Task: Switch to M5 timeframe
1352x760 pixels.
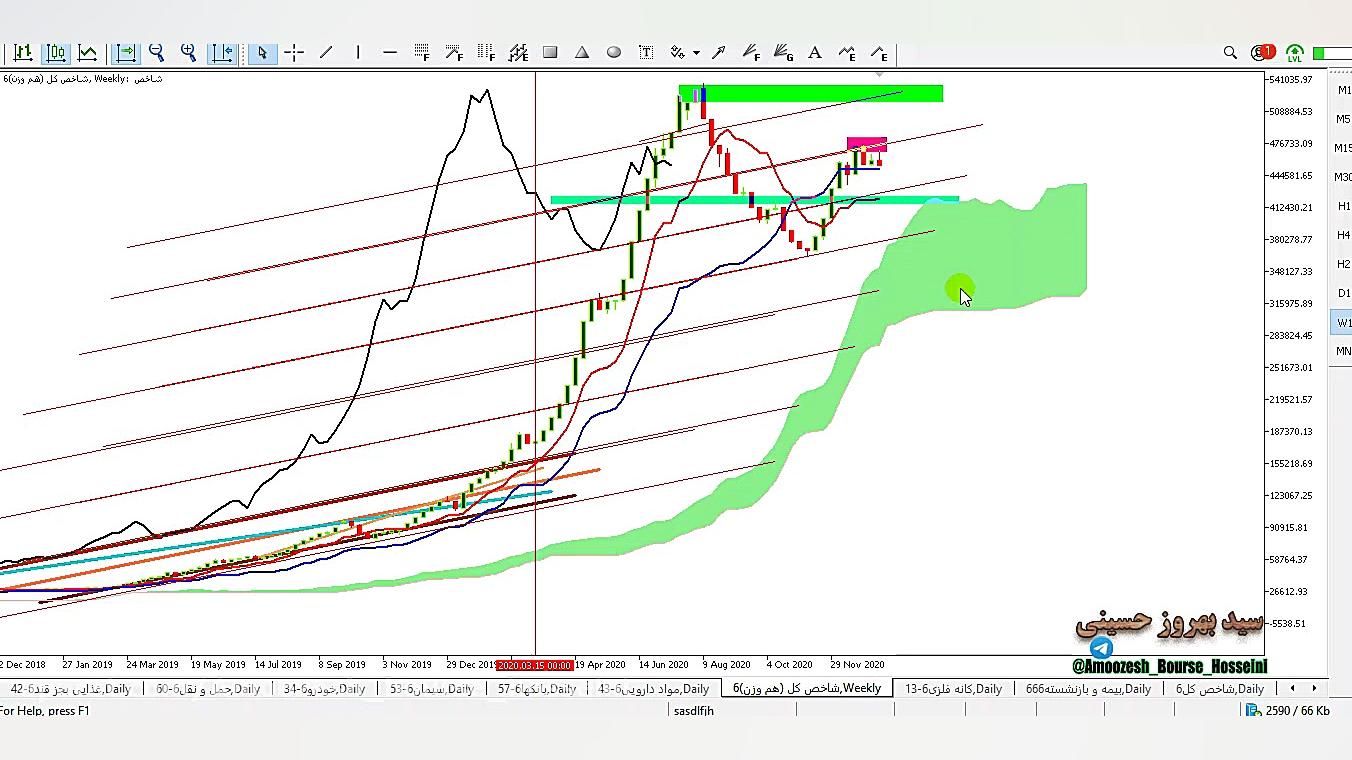Action: click(1343, 119)
